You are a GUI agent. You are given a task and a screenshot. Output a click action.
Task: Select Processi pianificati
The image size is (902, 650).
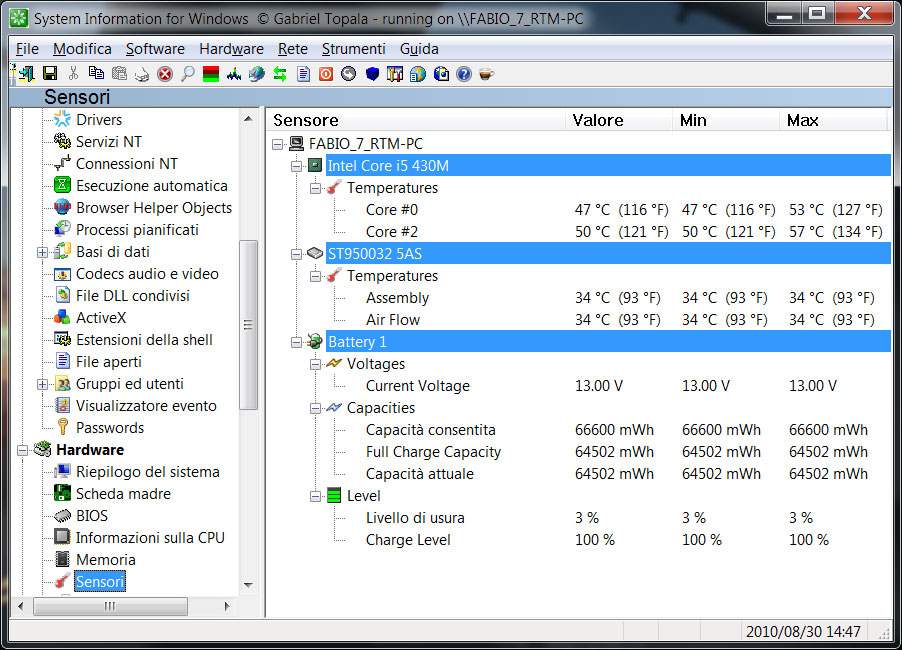point(137,230)
